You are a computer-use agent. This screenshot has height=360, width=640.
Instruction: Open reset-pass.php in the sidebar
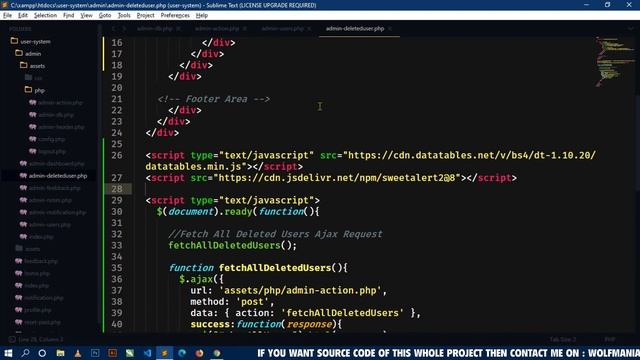click(x=42, y=322)
